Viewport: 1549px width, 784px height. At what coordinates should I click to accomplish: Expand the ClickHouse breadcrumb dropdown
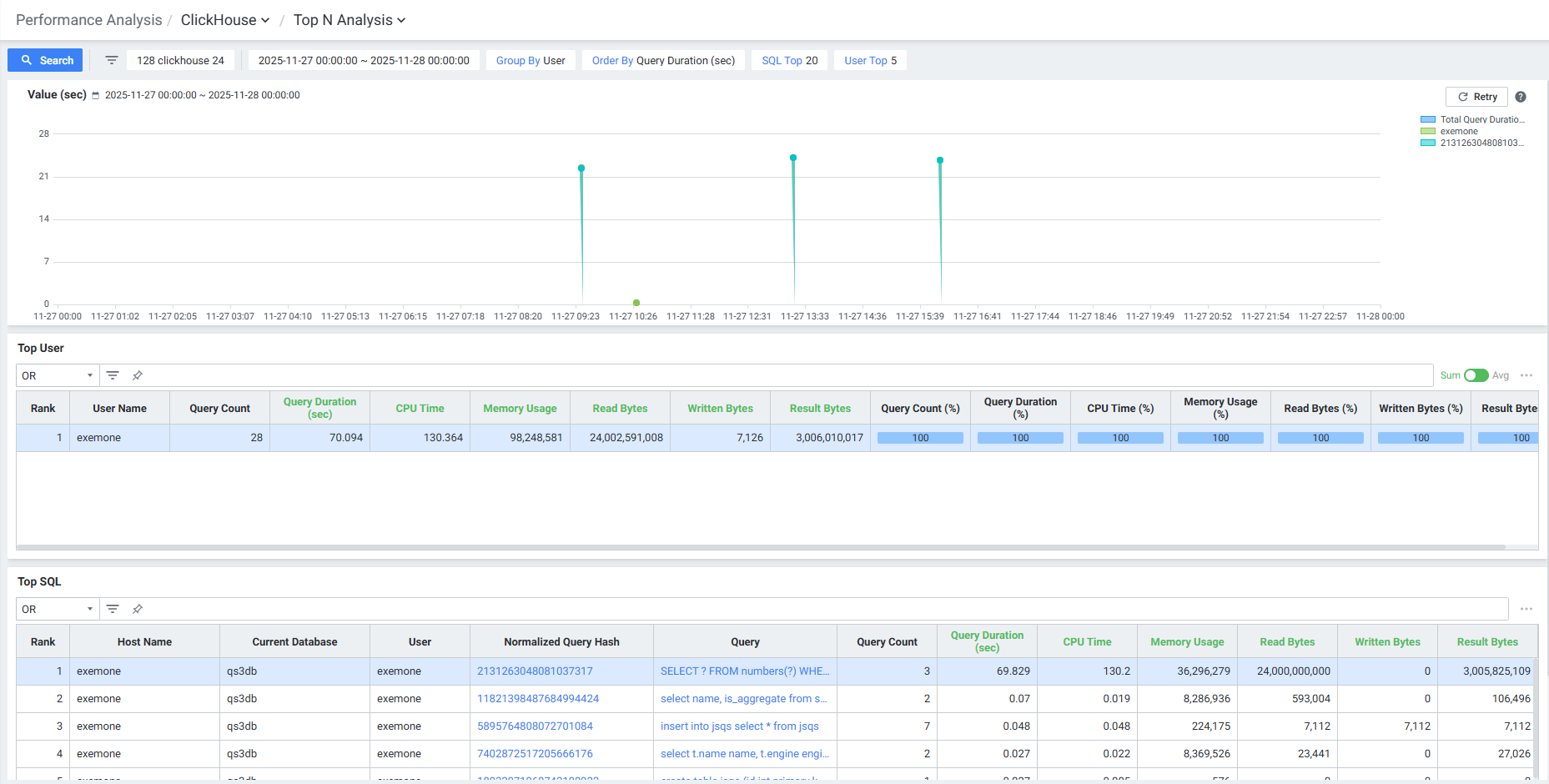pyautogui.click(x=225, y=20)
